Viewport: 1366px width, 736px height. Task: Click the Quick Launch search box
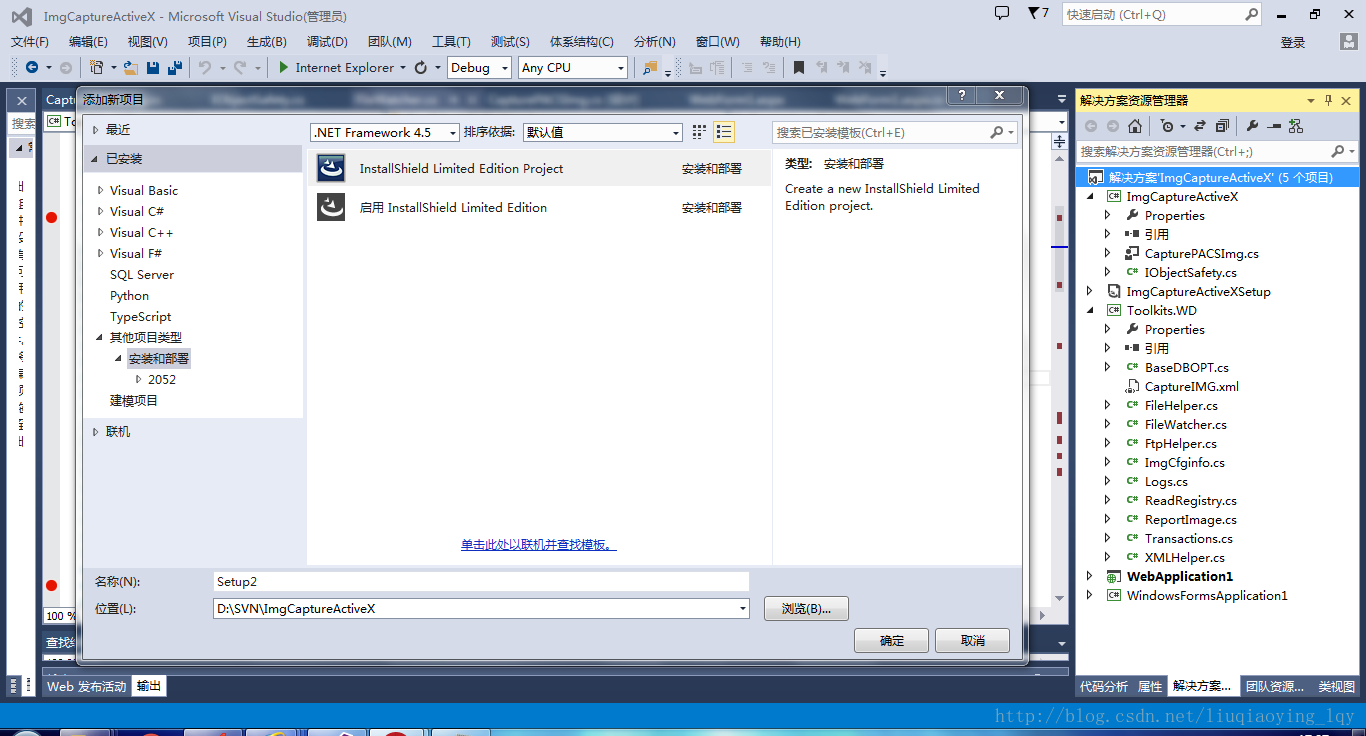[x=1162, y=15]
